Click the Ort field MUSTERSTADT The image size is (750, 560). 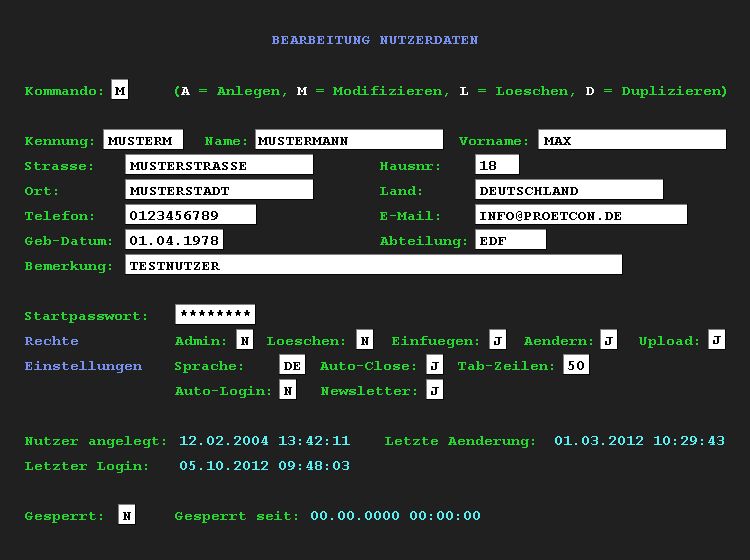[219, 190]
